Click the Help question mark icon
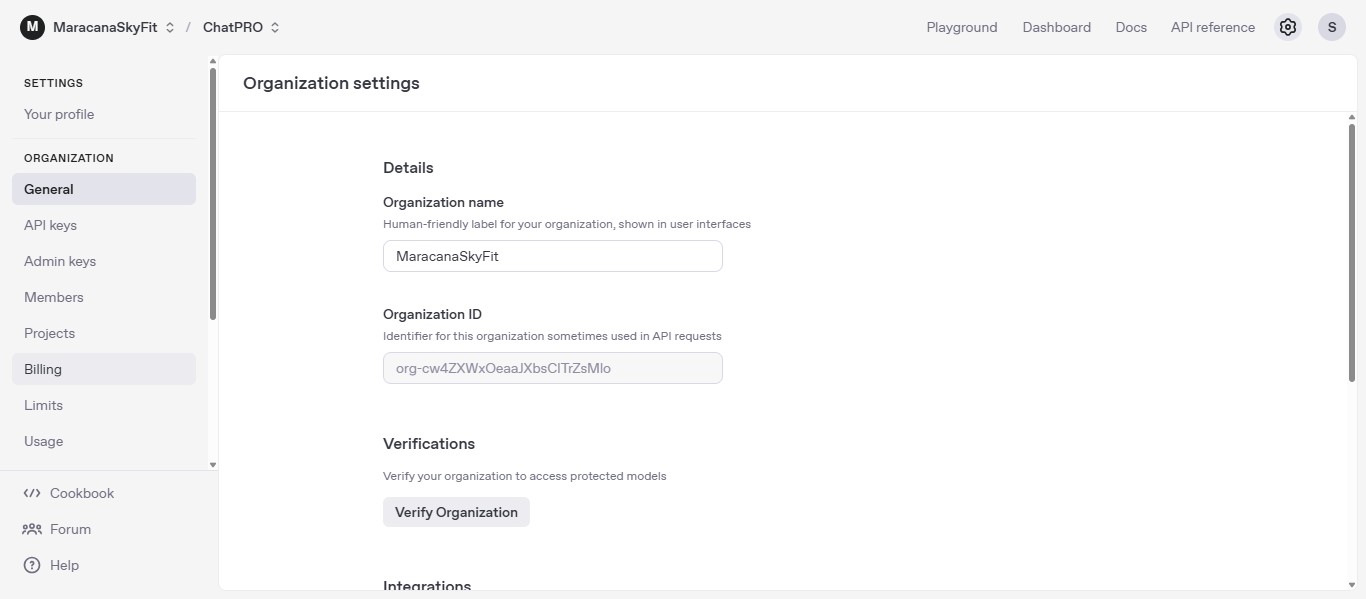1366x599 pixels. coord(32,565)
